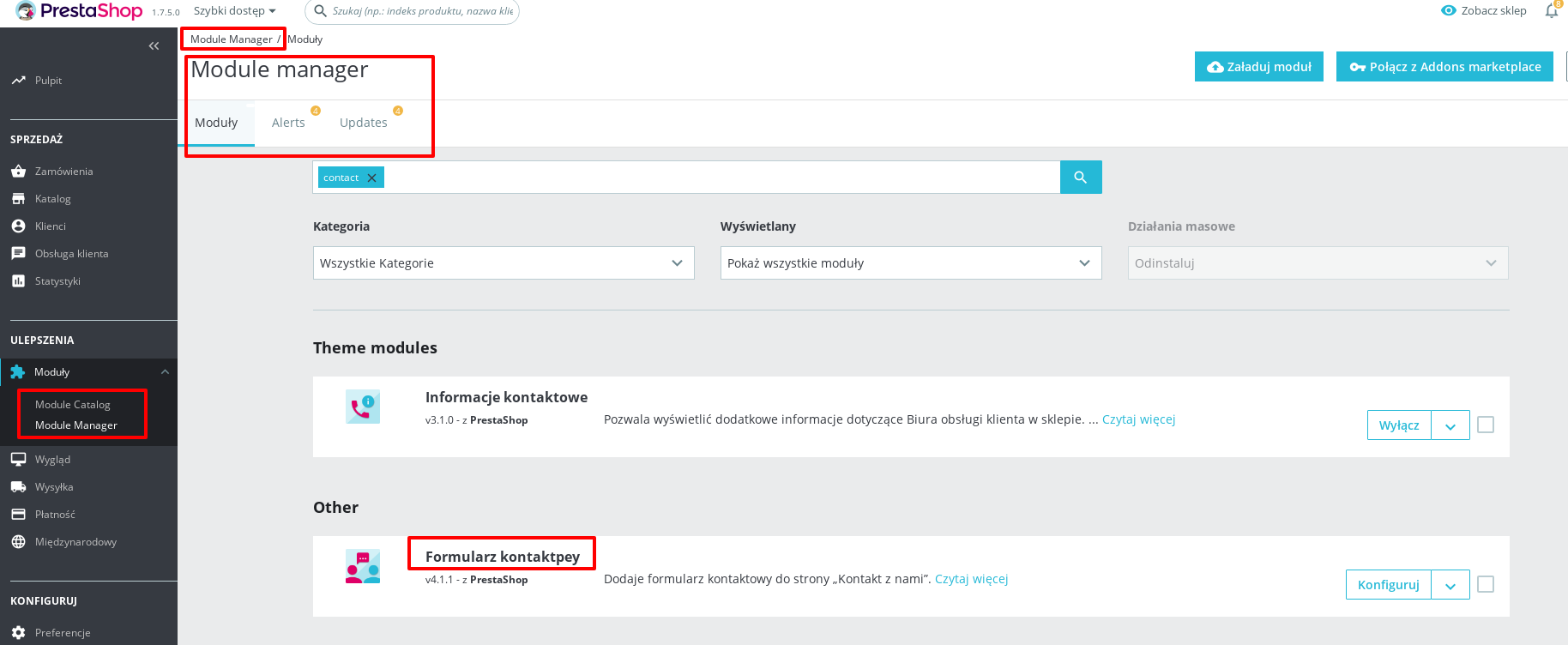Click the Formularz kontaktowy module icon
This screenshot has height=645, width=1568.
point(363,567)
